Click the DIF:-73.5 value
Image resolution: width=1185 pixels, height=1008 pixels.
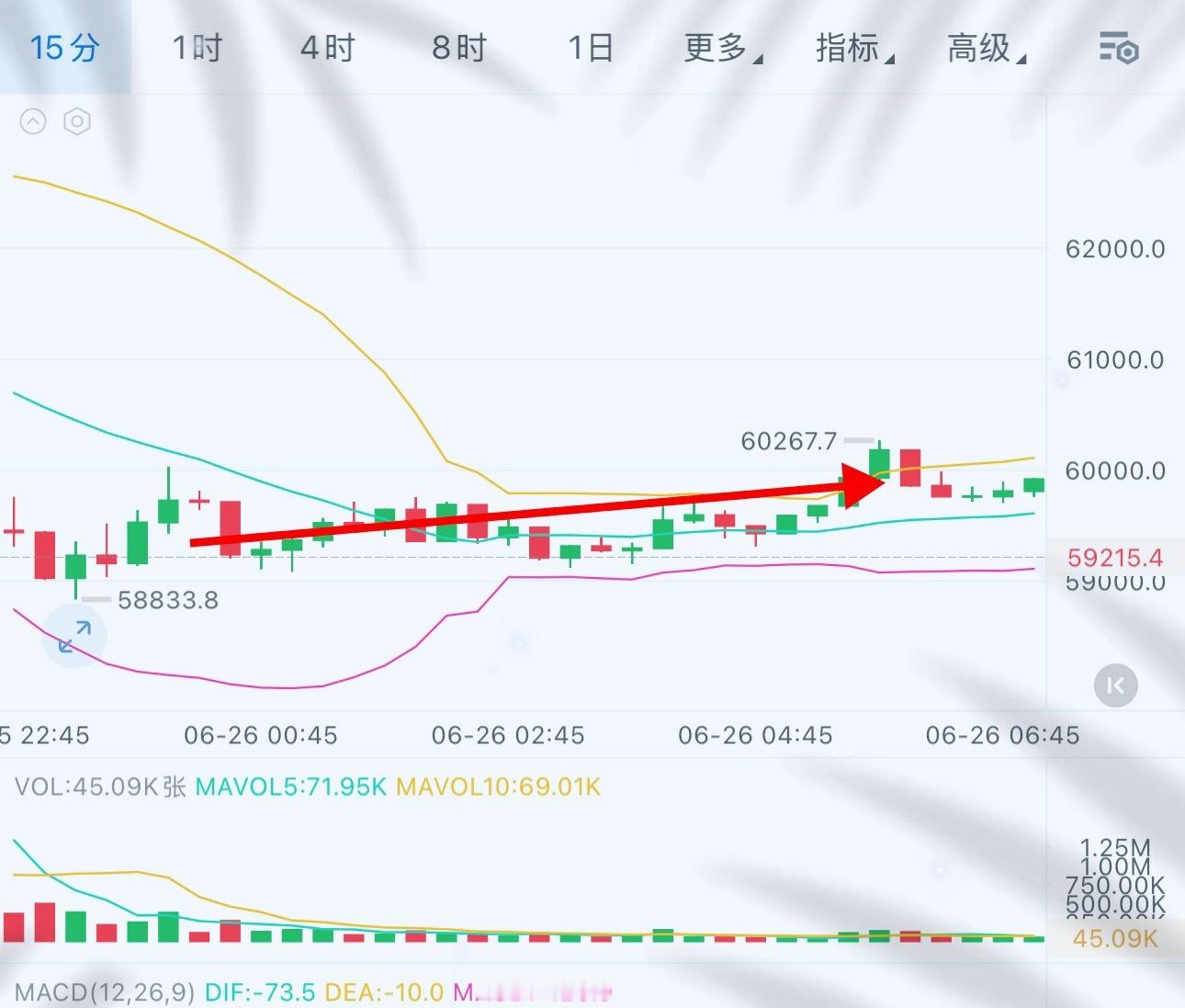coord(260,992)
